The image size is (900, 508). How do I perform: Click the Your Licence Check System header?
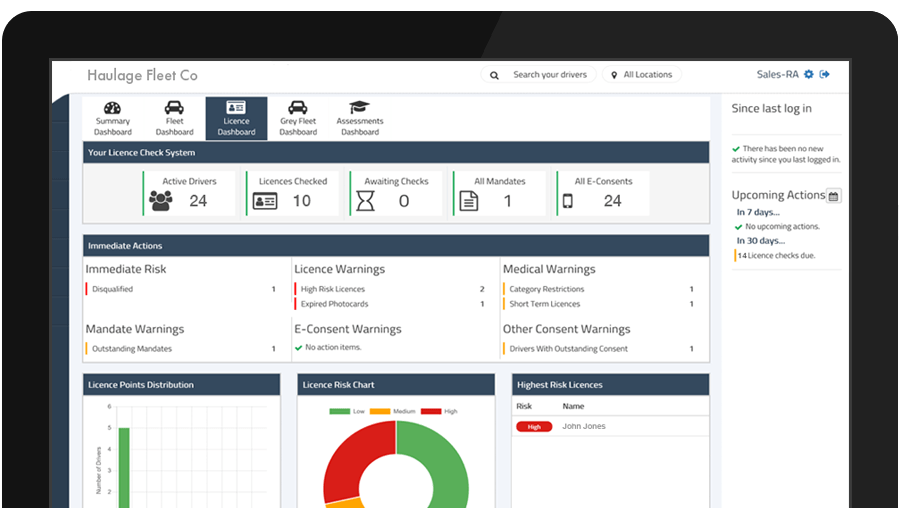396,153
